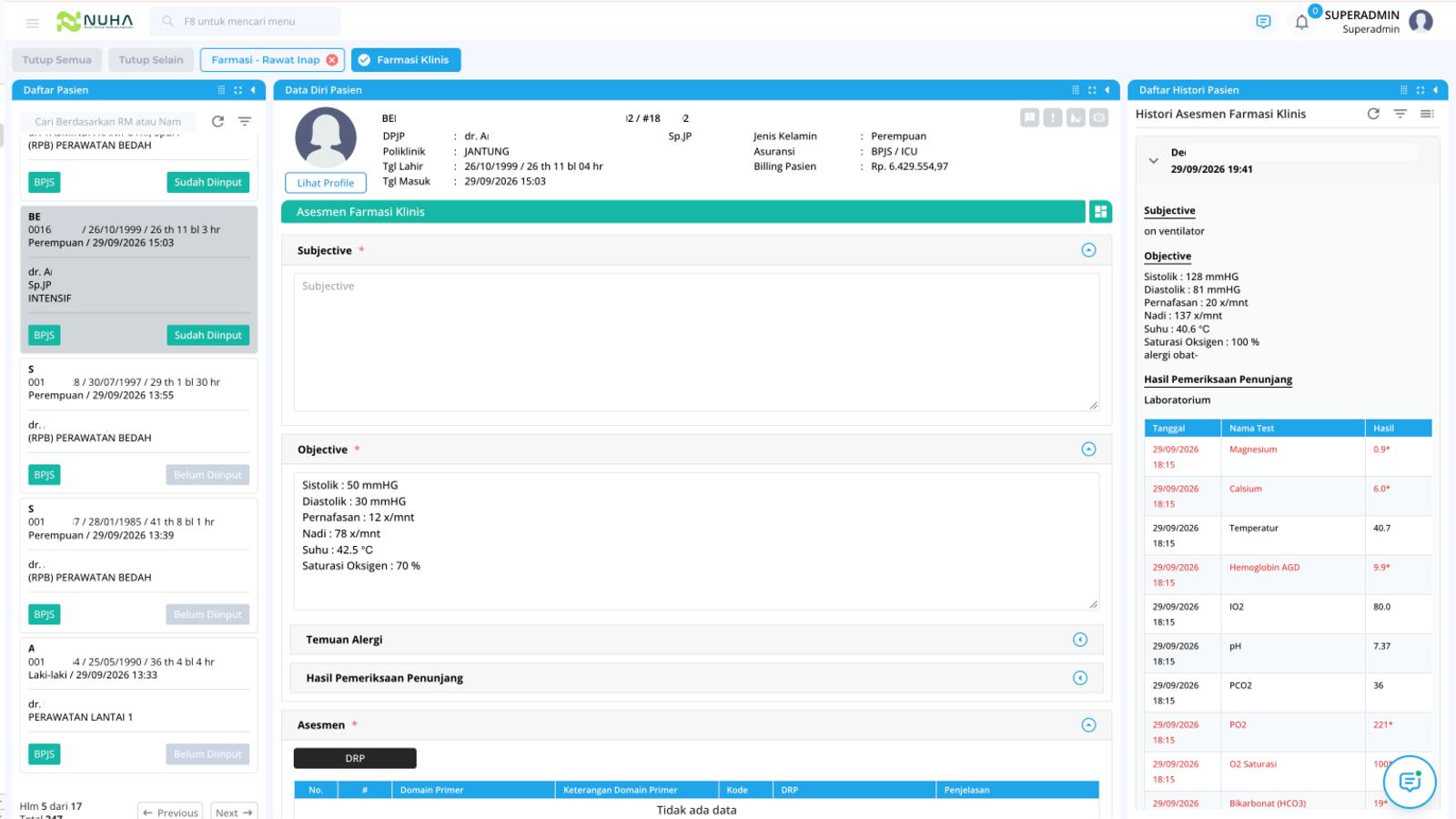Open the floating chat support button

coord(1410,781)
